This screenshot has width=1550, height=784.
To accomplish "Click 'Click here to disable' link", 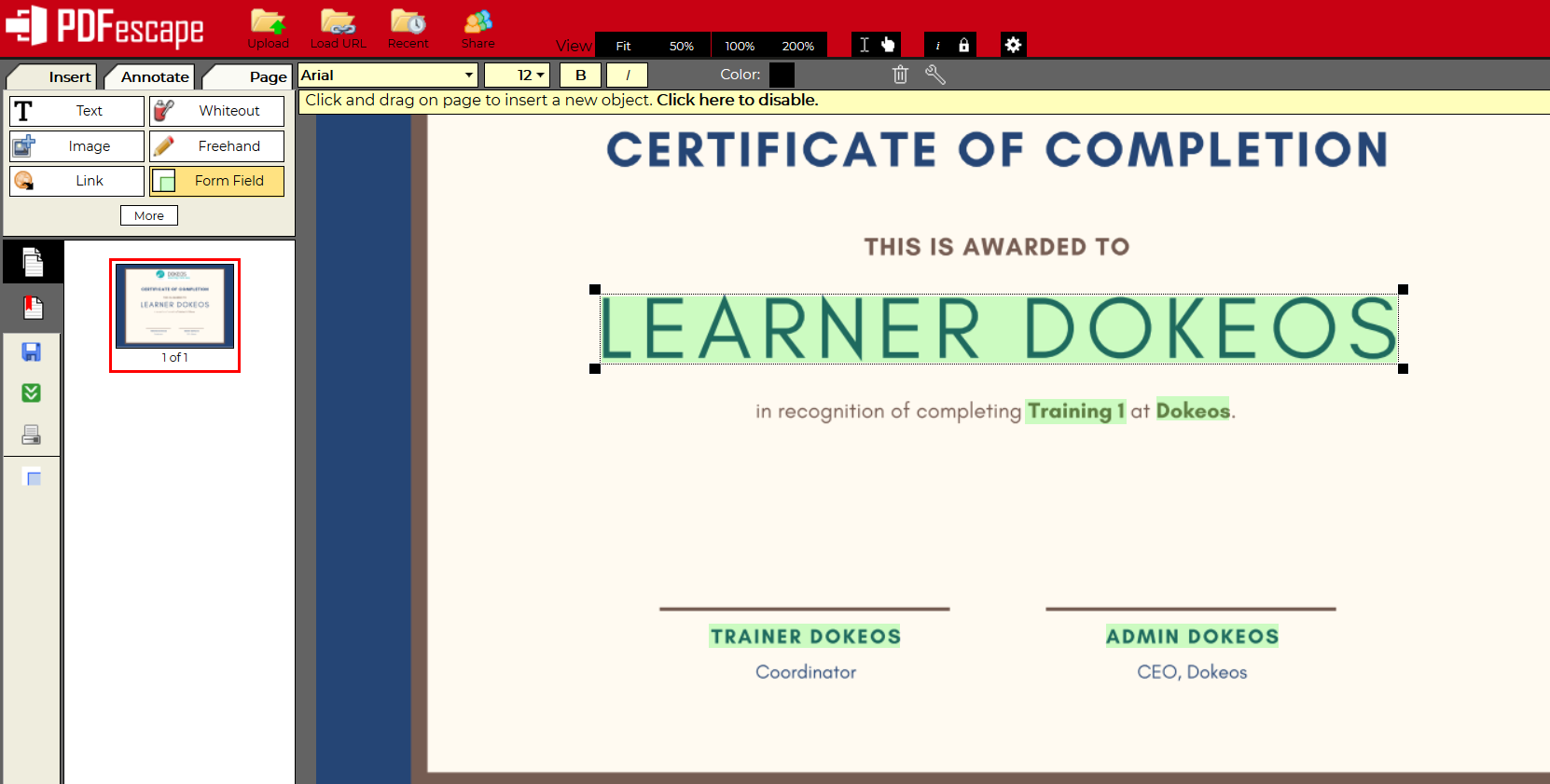I will point(737,100).
